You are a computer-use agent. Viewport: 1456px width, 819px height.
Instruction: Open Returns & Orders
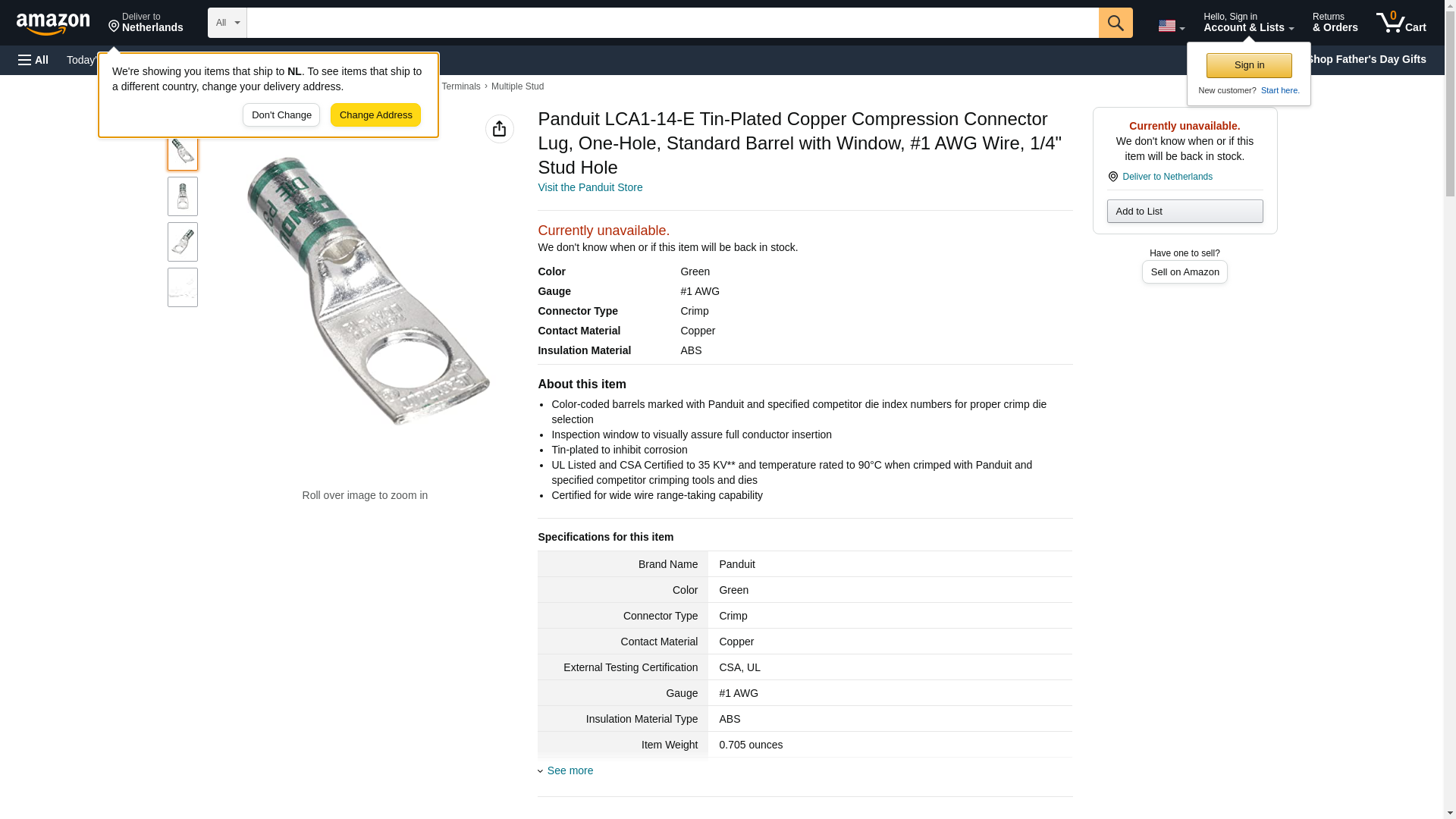click(x=1335, y=23)
